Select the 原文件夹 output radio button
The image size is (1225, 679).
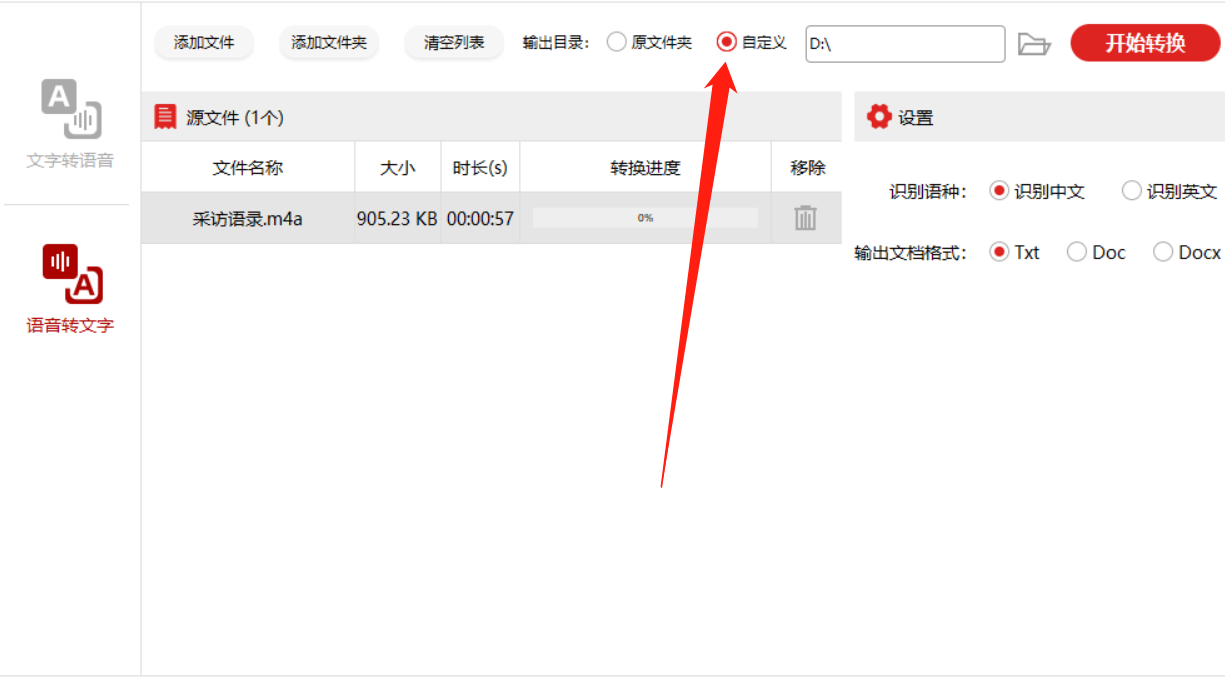click(x=617, y=43)
